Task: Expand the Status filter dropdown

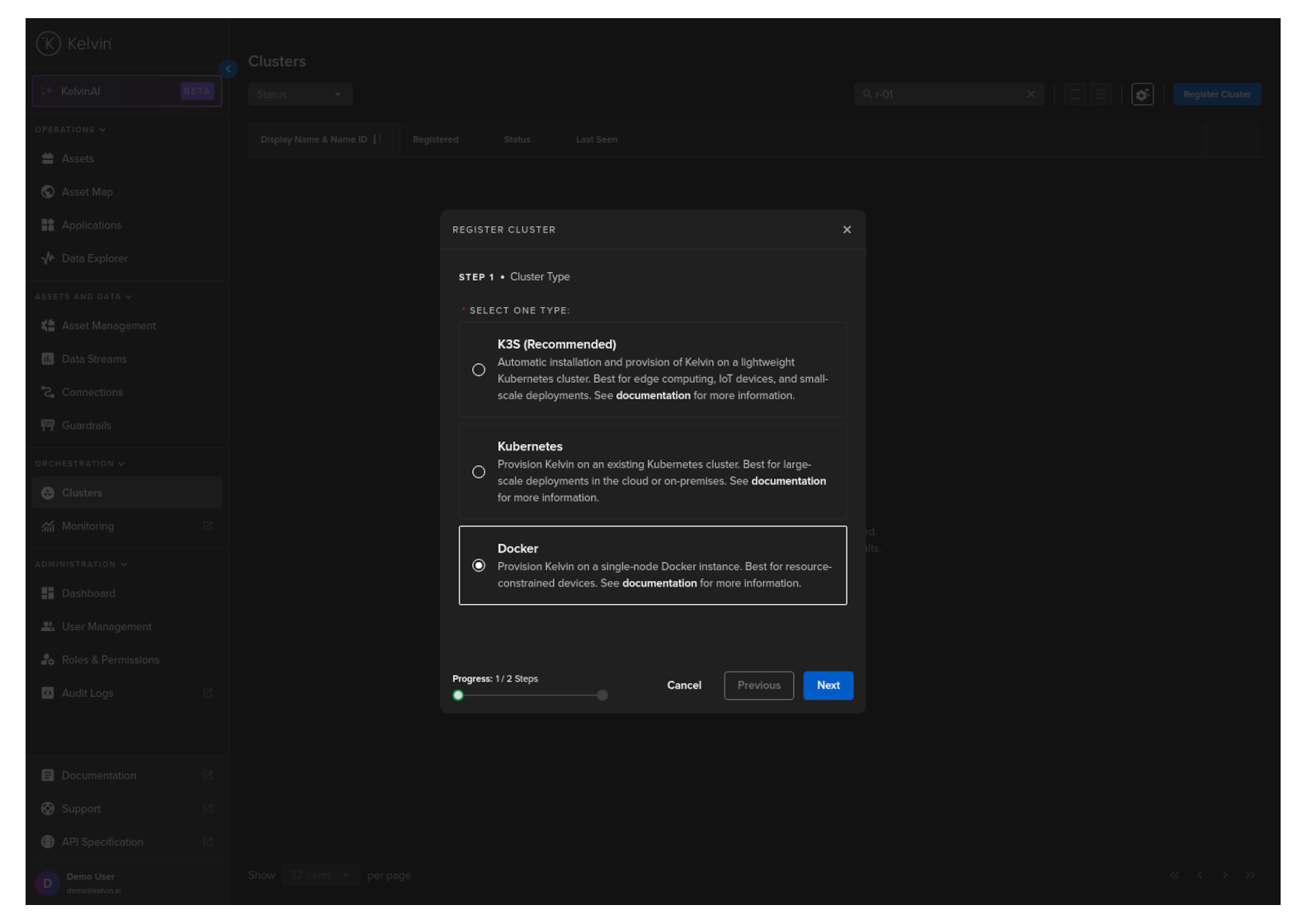Action: (x=300, y=95)
